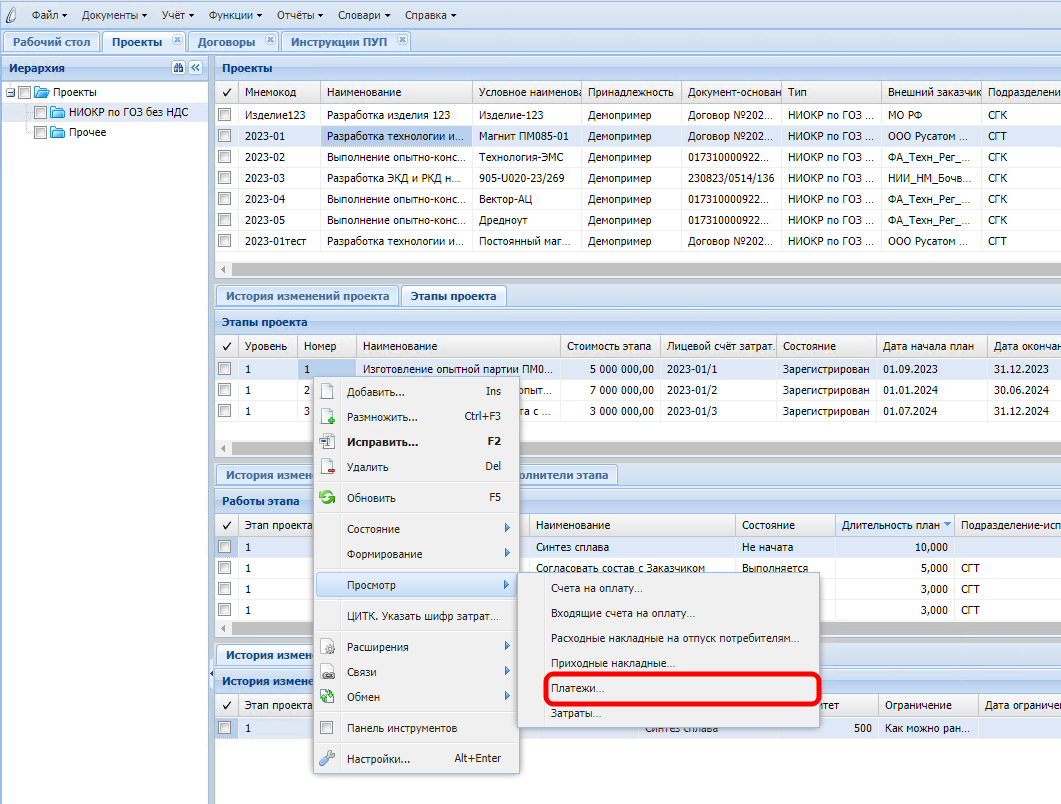The image size is (1061, 804).
Task: Click the green Обновить refresh icon
Action: 327,498
